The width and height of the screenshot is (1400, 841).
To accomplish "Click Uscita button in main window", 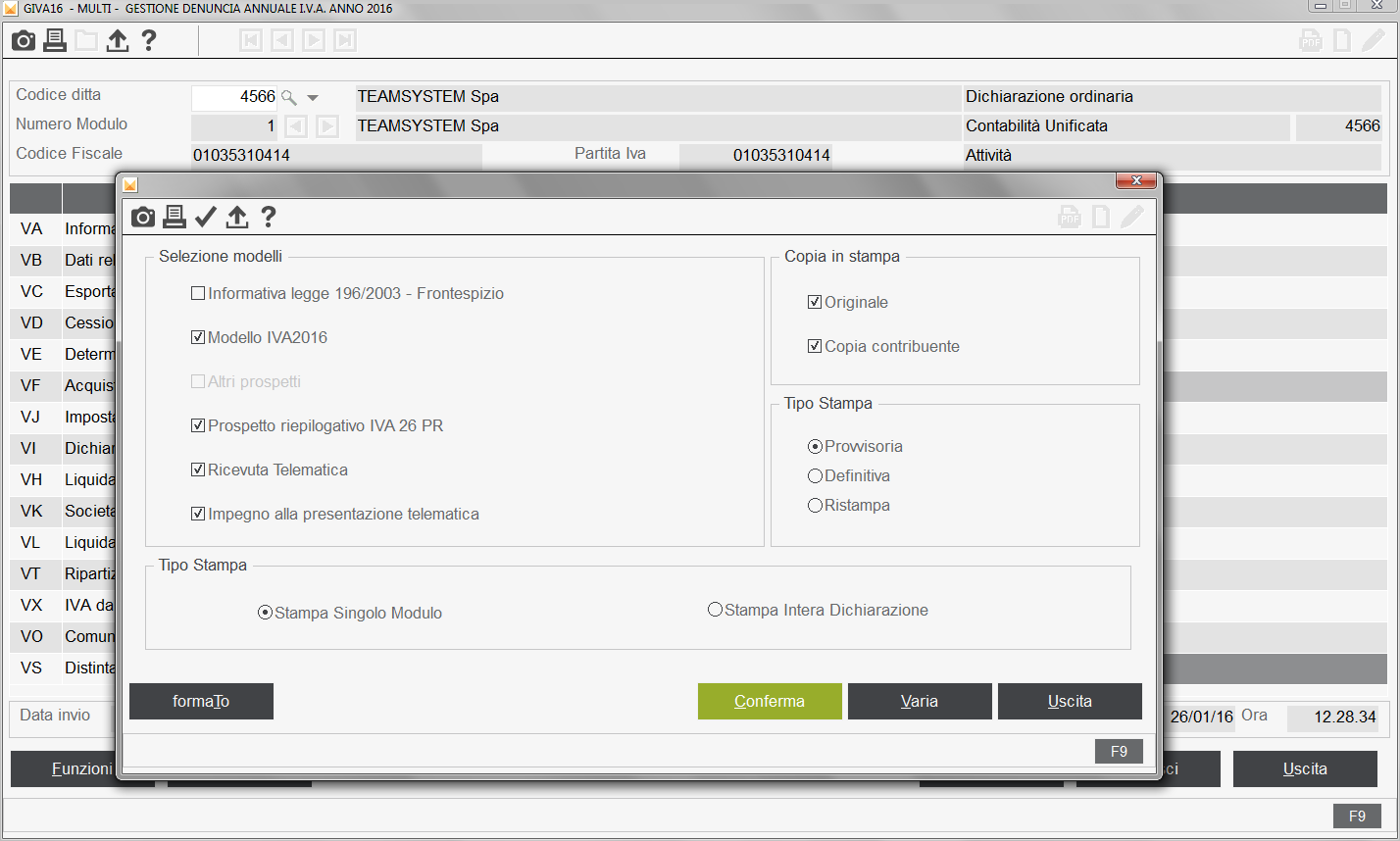I will click(1305, 769).
